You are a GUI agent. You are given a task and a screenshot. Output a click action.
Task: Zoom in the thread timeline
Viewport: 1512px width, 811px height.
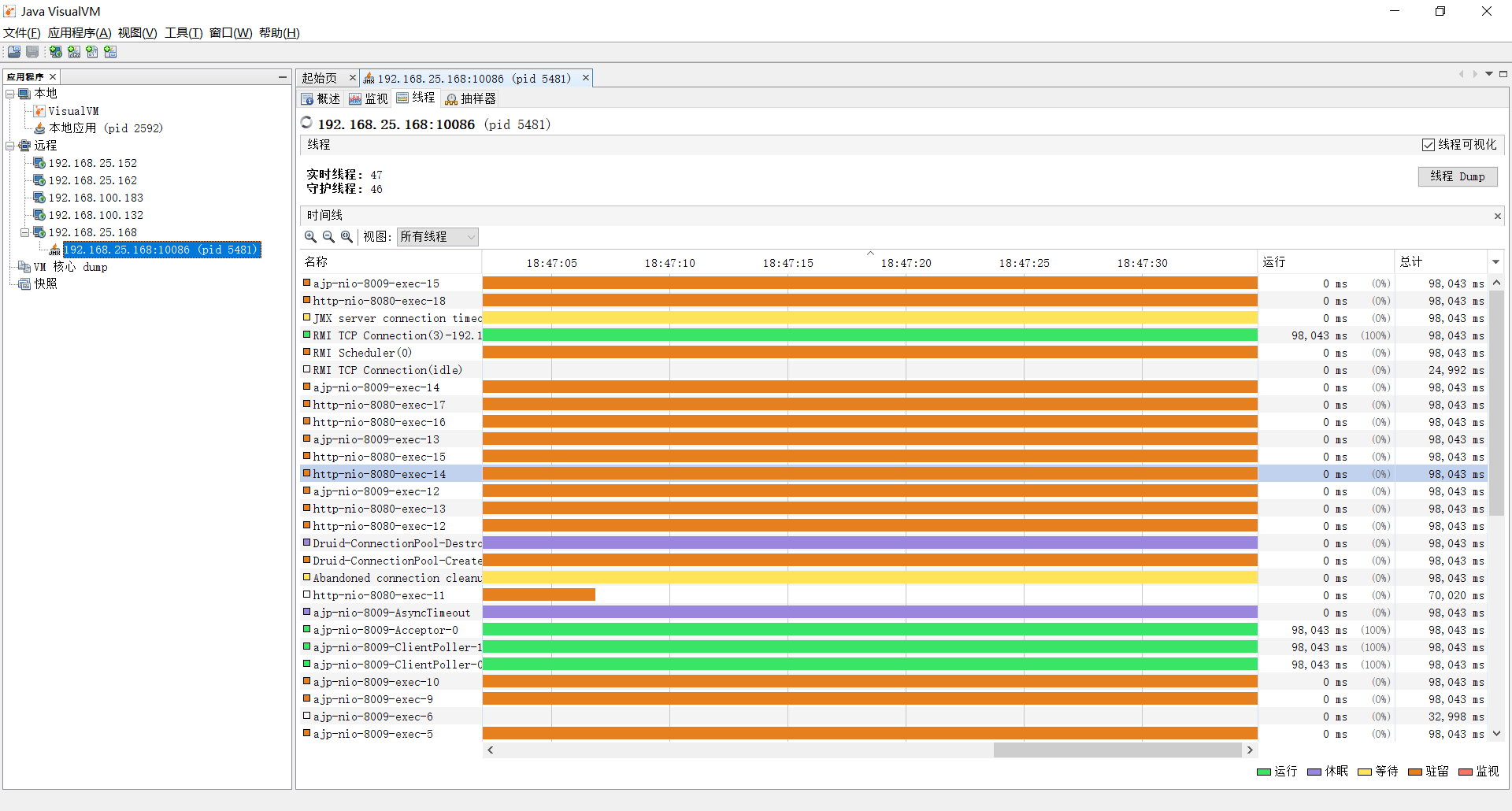click(x=310, y=237)
